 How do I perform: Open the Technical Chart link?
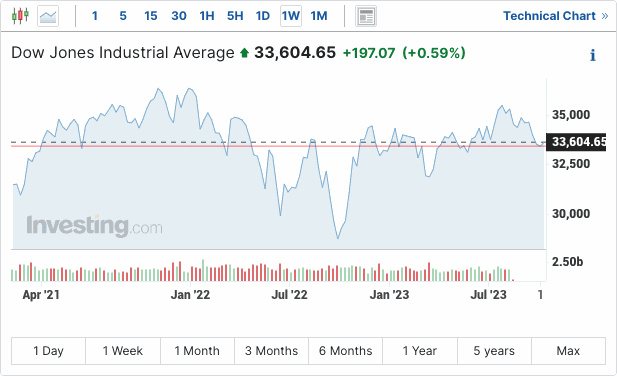pyautogui.click(x=556, y=16)
